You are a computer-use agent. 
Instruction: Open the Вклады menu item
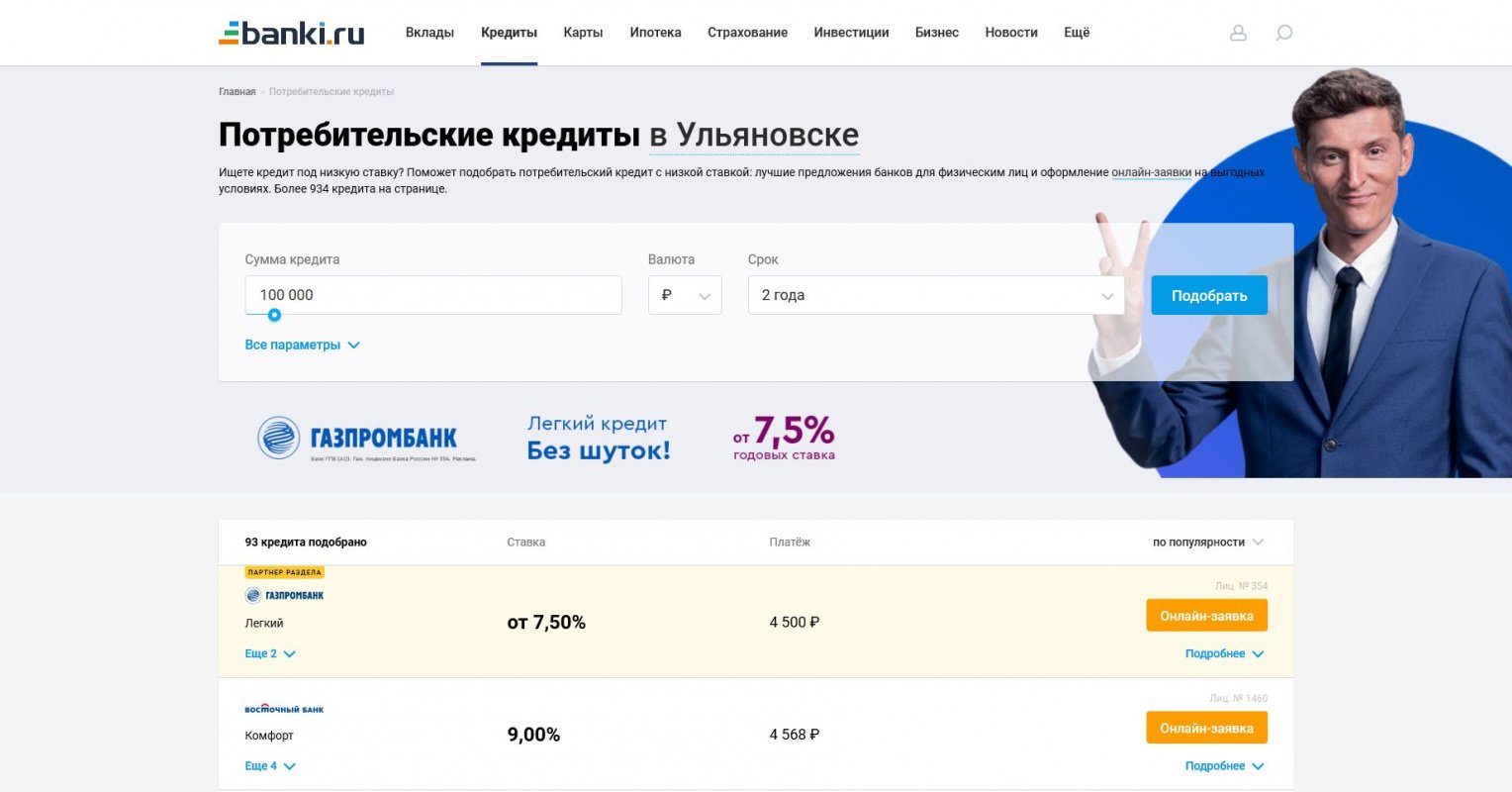point(429,33)
